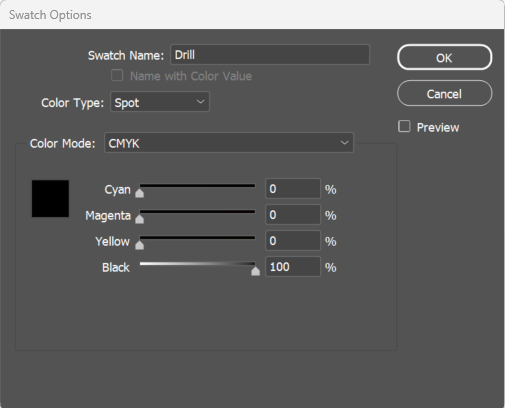Enable the Preview checkbox
Image resolution: width=505 pixels, height=408 pixels.
pyautogui.click(x=404, y=127)
